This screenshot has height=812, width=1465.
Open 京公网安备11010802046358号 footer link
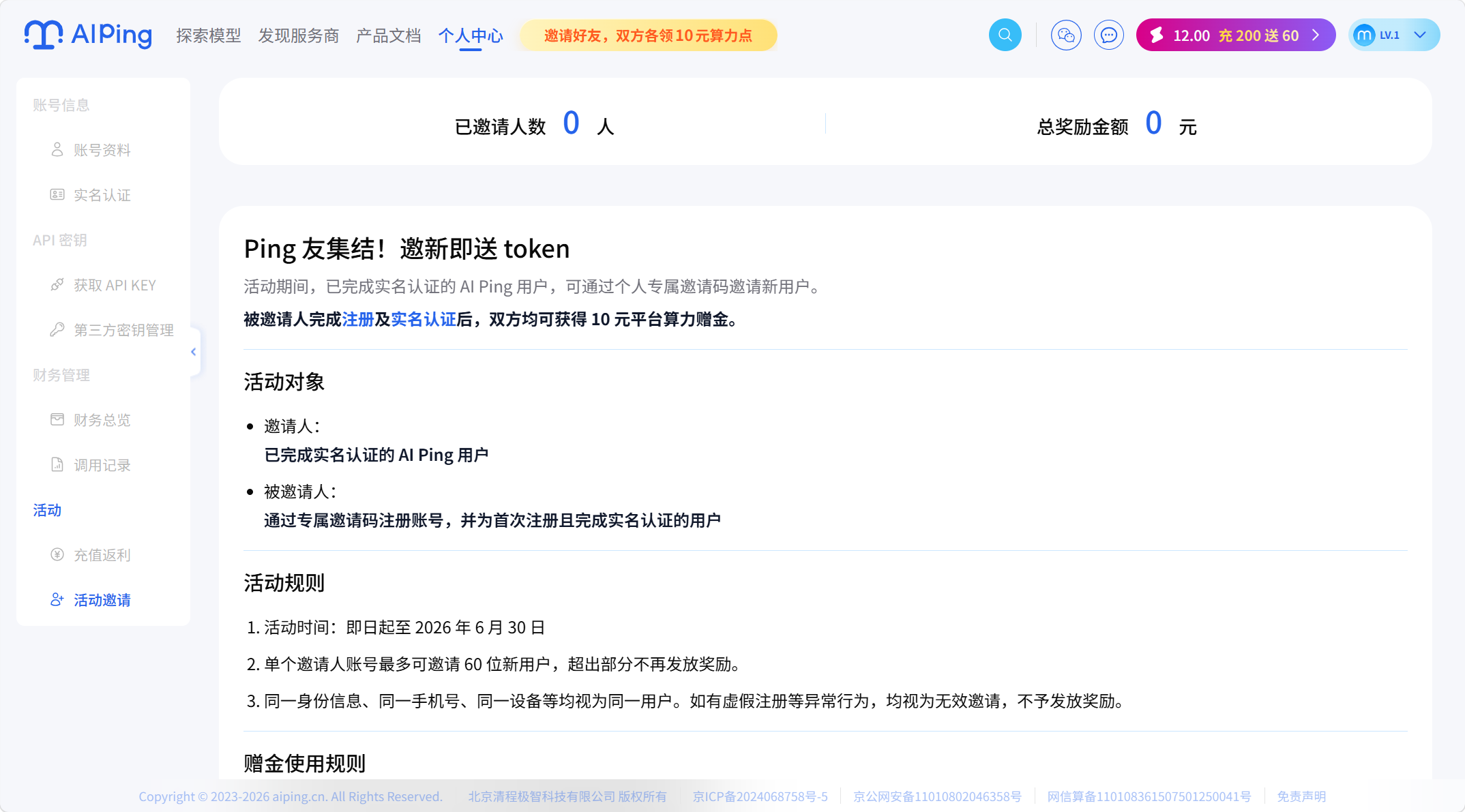pyautogui.click(x=938, y=796)
